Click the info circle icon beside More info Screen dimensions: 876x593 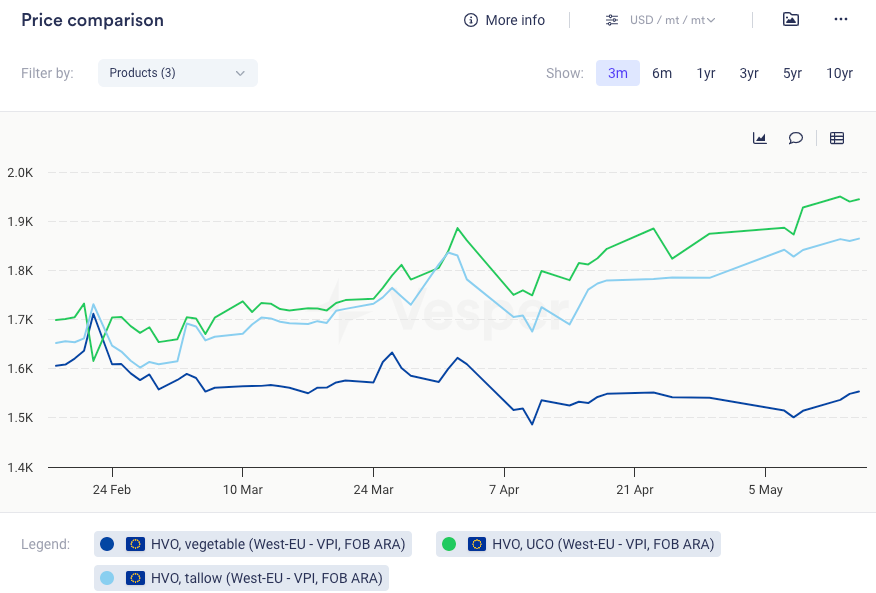coord(471,20)
